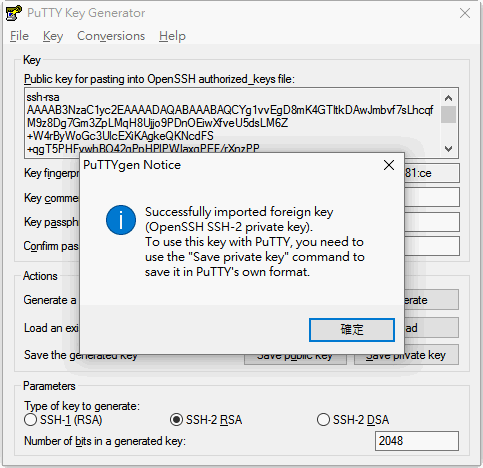Open the Key menu
The height and width of the screenshot is (468, 483).
[x=53, y=36]
